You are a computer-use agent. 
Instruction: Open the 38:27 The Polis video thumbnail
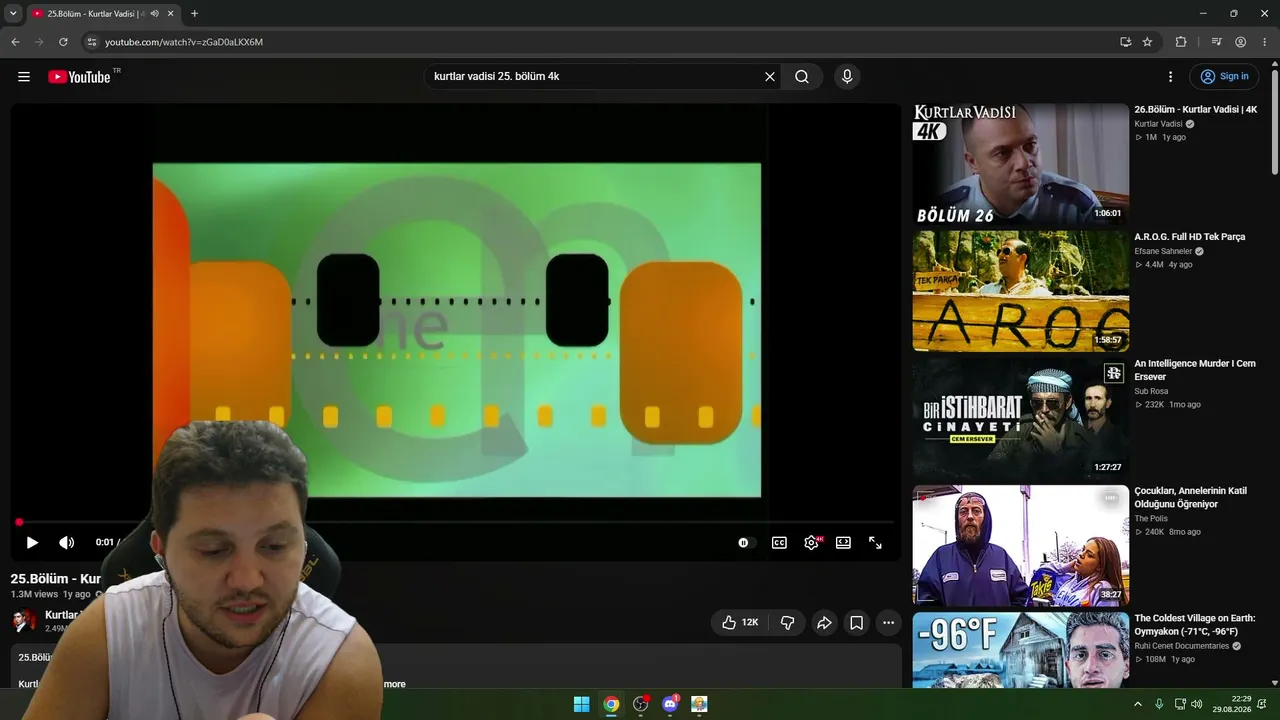[1021, 545]
